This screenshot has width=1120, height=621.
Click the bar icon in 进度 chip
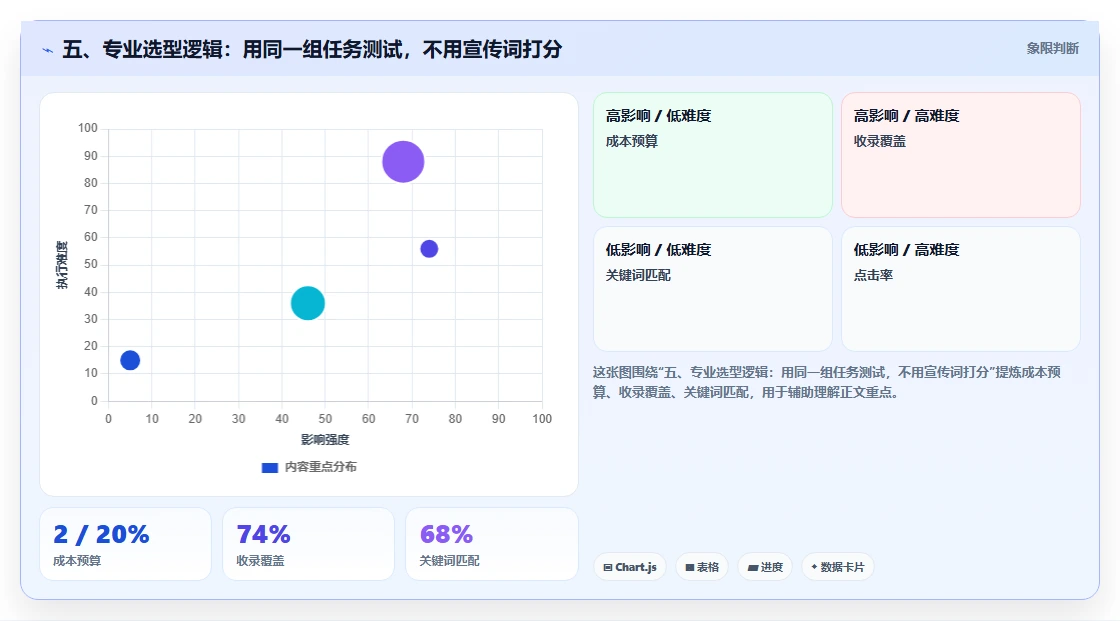(x=753, y=568)
